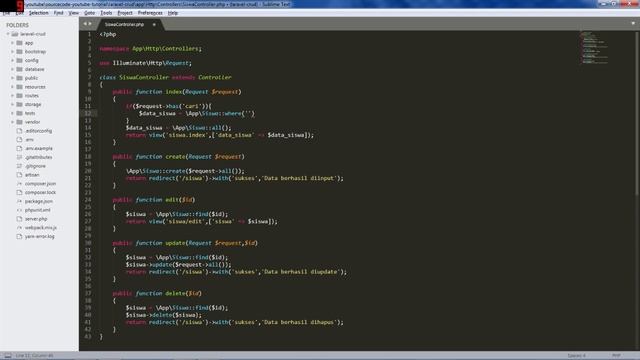This screenshot has width=640, height=360.
Task: Expand the routes folder arrow
Action: click(12, 96)
